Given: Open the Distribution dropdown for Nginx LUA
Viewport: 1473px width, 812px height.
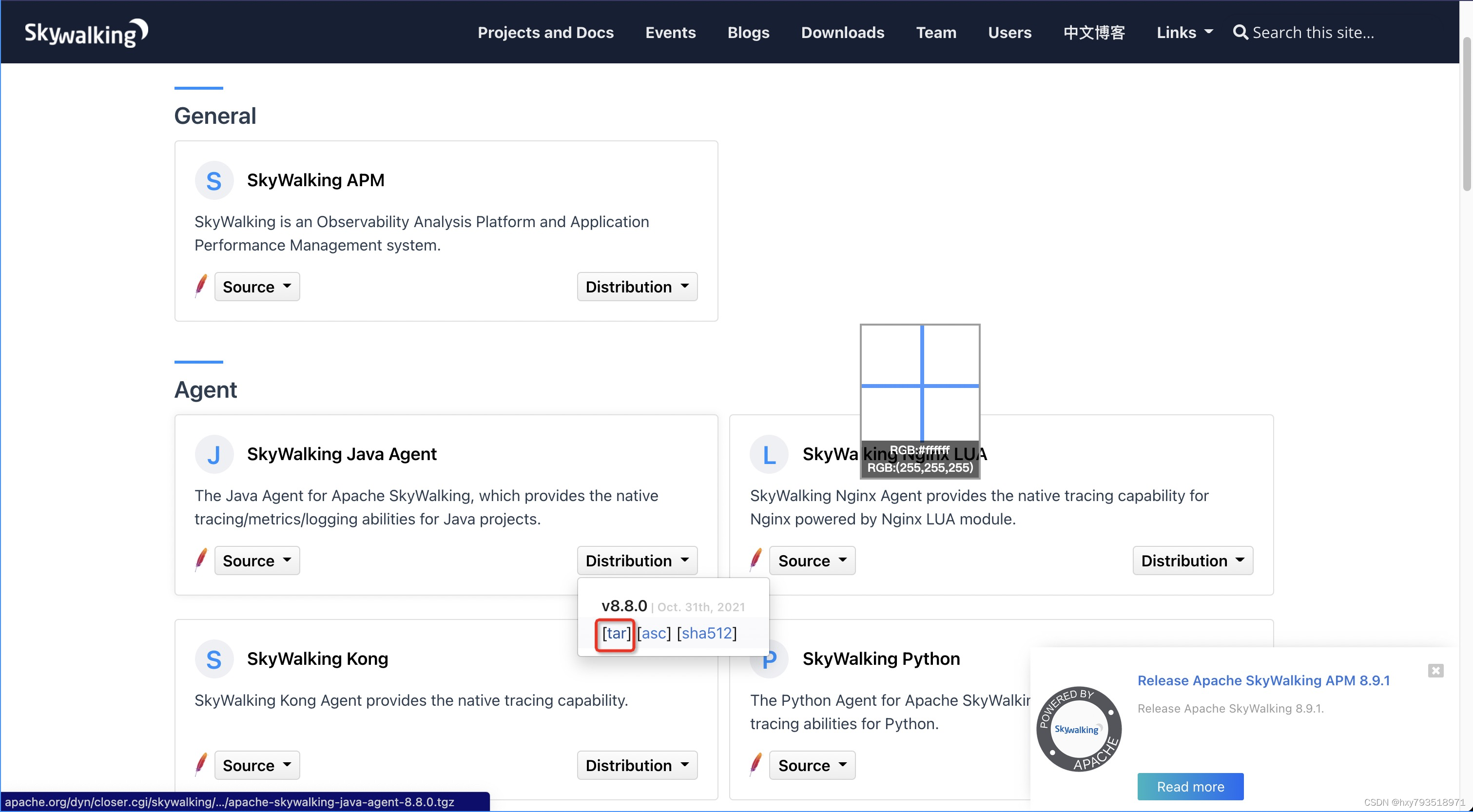Looking at the screenshot, I should 1193,561.
